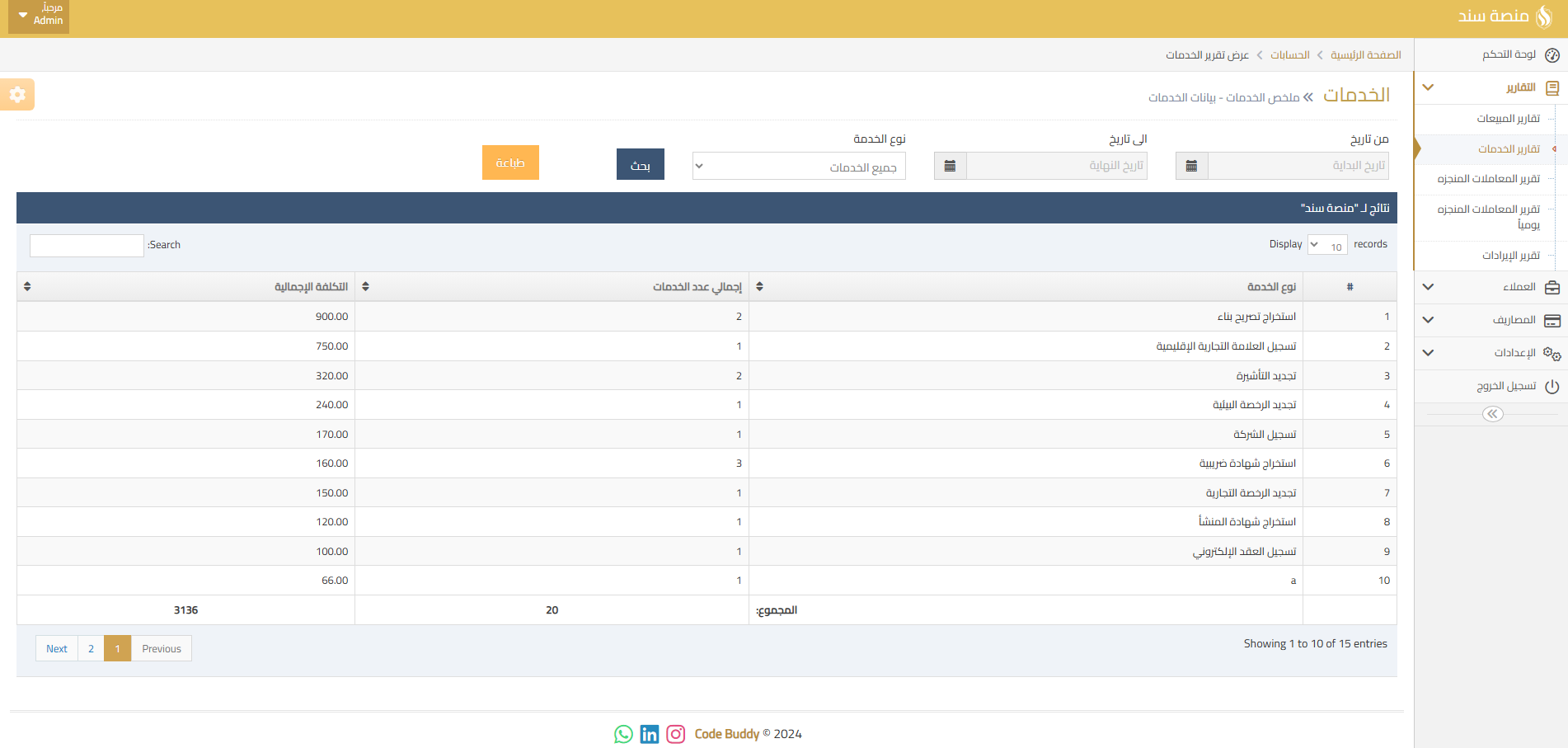1568x748 pixels.
Task: Click the row تجديد الرخصة البيئية
Action: (707, 405)
